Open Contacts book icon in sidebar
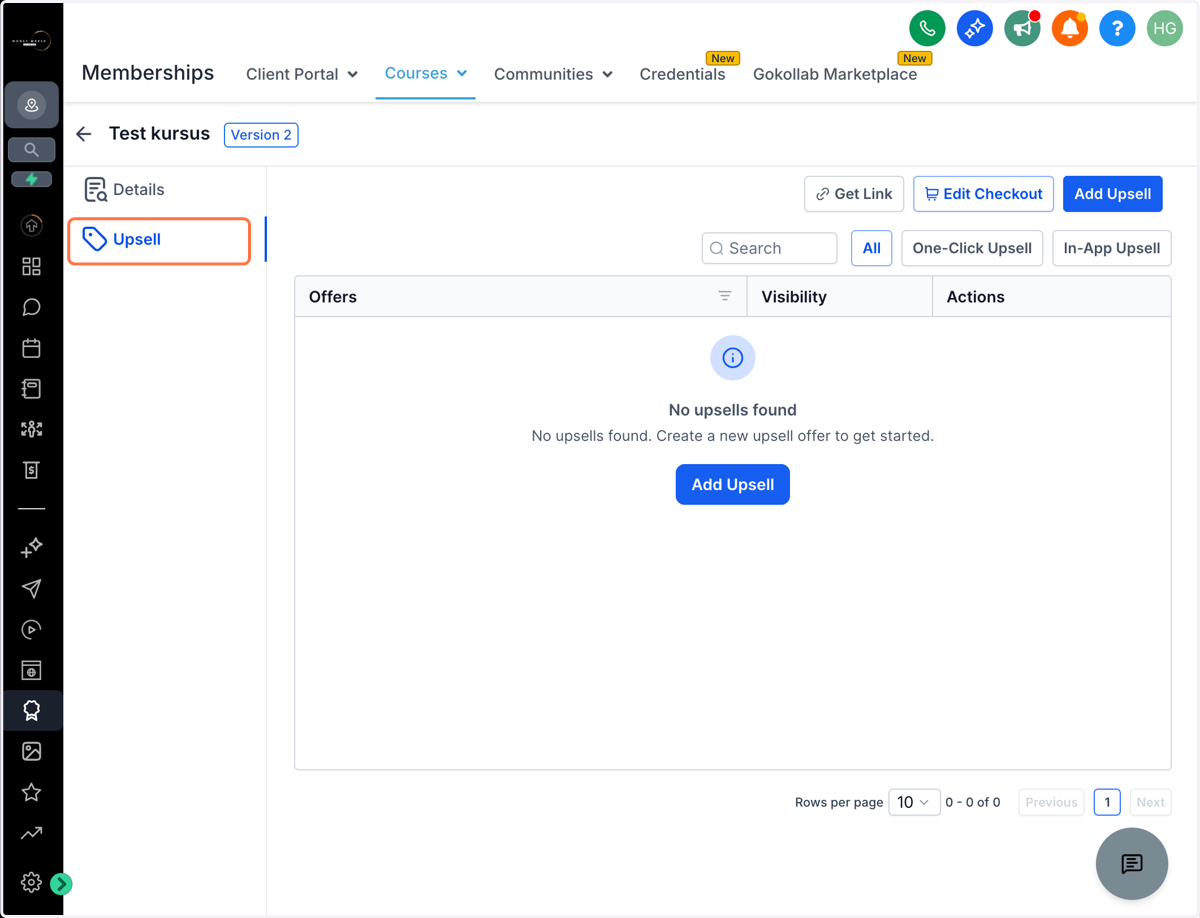 click(x=31, y=388)
